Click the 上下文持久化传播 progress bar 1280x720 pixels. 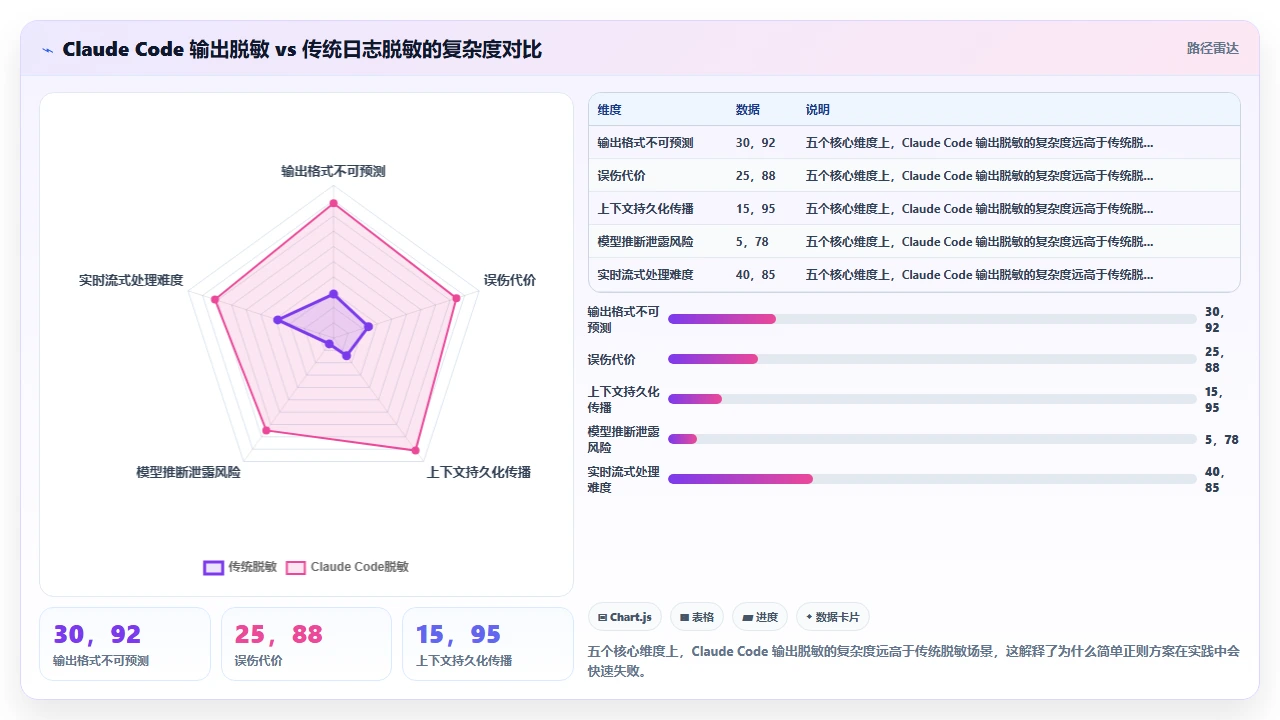pos(932,399)
